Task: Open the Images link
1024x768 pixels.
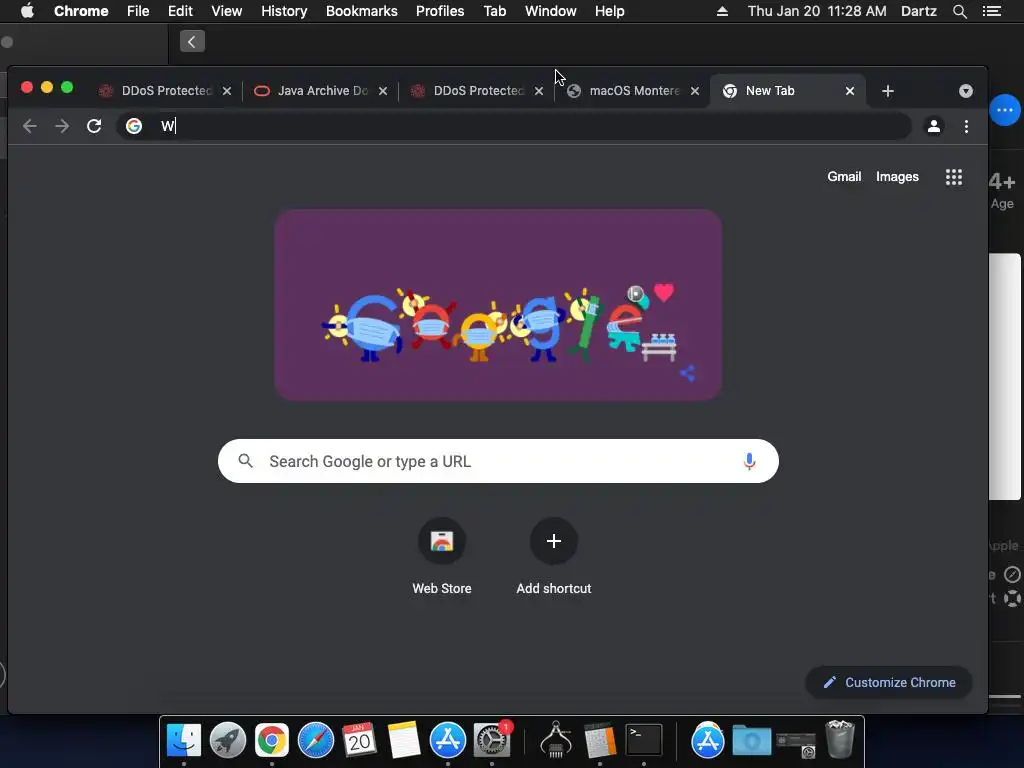Action: click(897, 176)
